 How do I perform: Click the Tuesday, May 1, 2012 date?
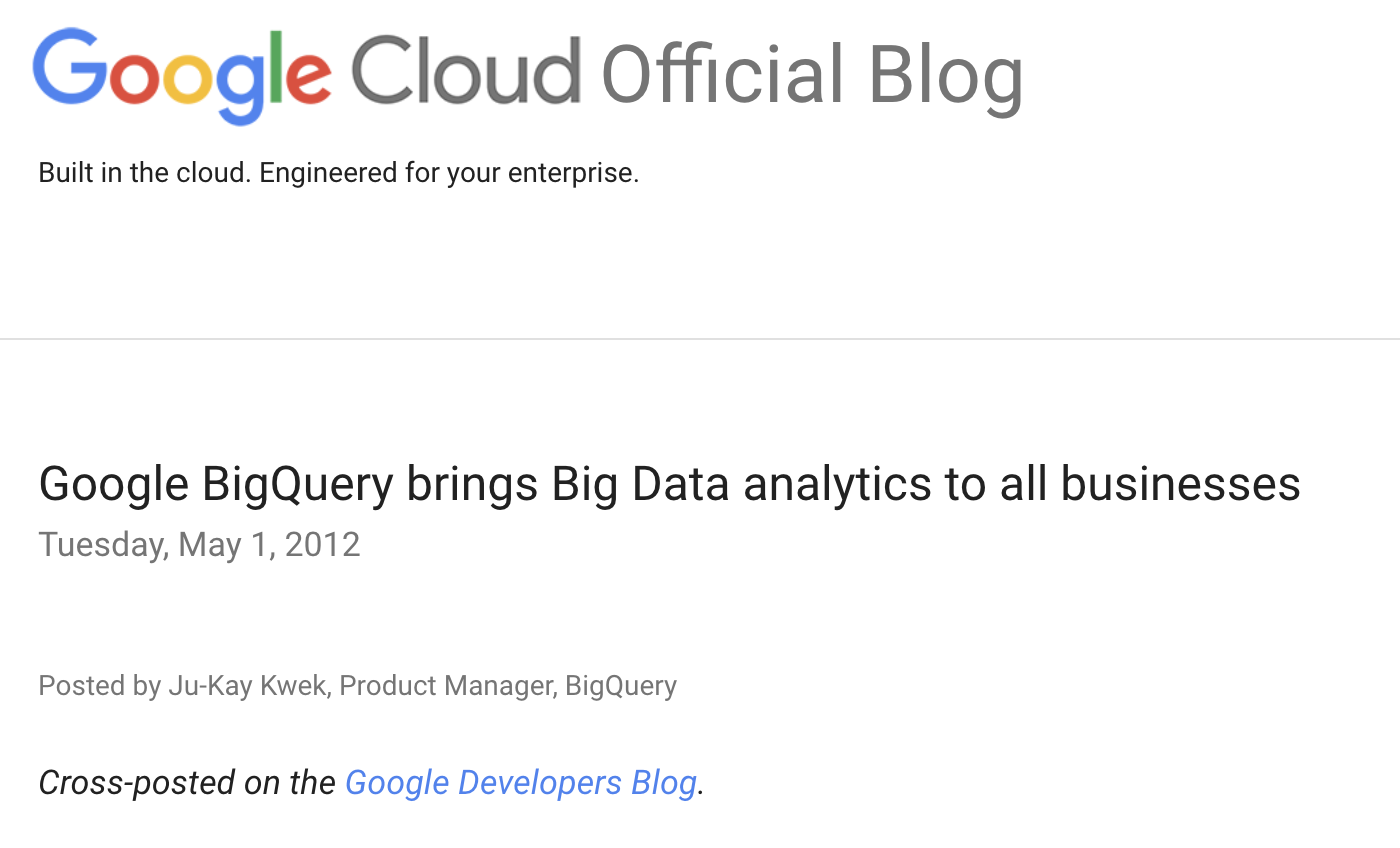click(x=199, y=545)
